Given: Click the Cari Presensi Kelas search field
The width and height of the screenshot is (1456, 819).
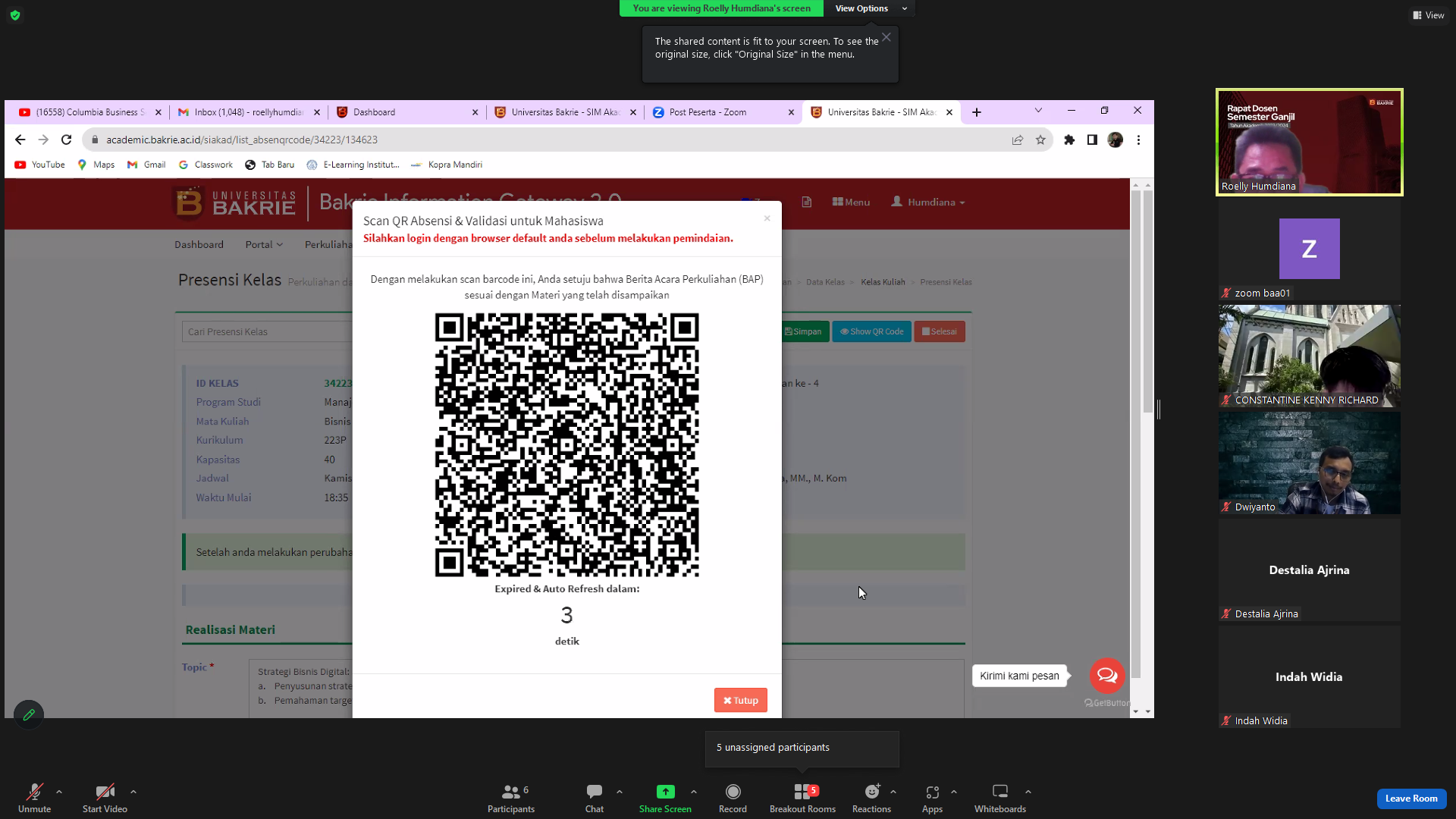Looking at the screenshot, I should coord(267,331).
